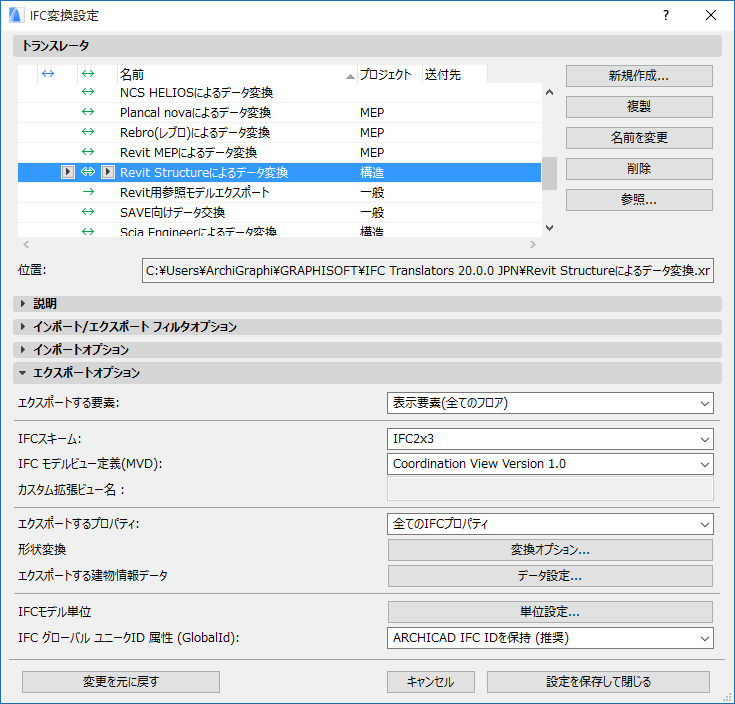This screenshot has height=704, width=735.
Task: Select Plancal novaによるデータ変換 row
Action: pyautogui.click(x=279, y=112)
